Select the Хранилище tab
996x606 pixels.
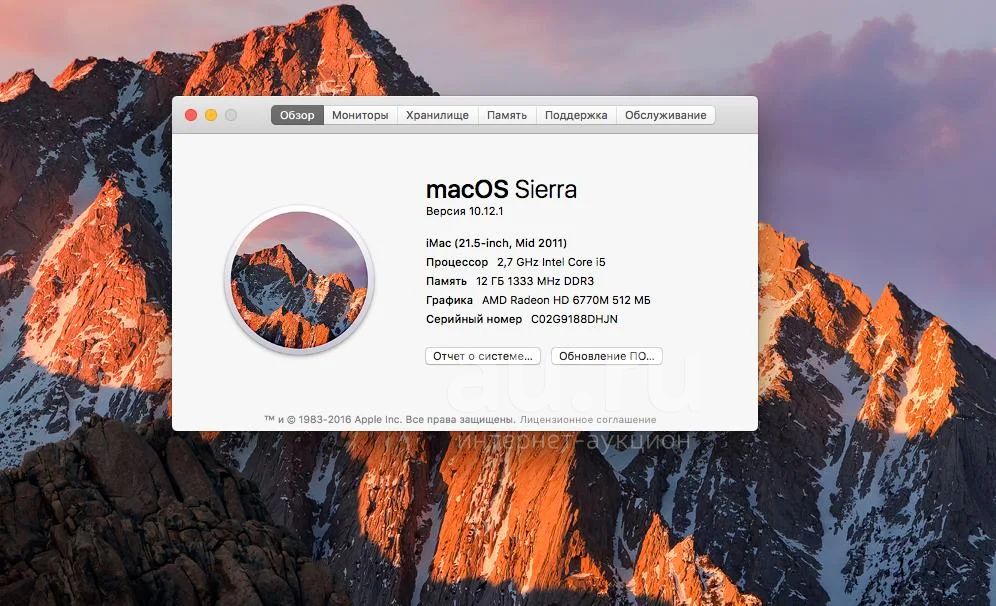click(438, 115)
